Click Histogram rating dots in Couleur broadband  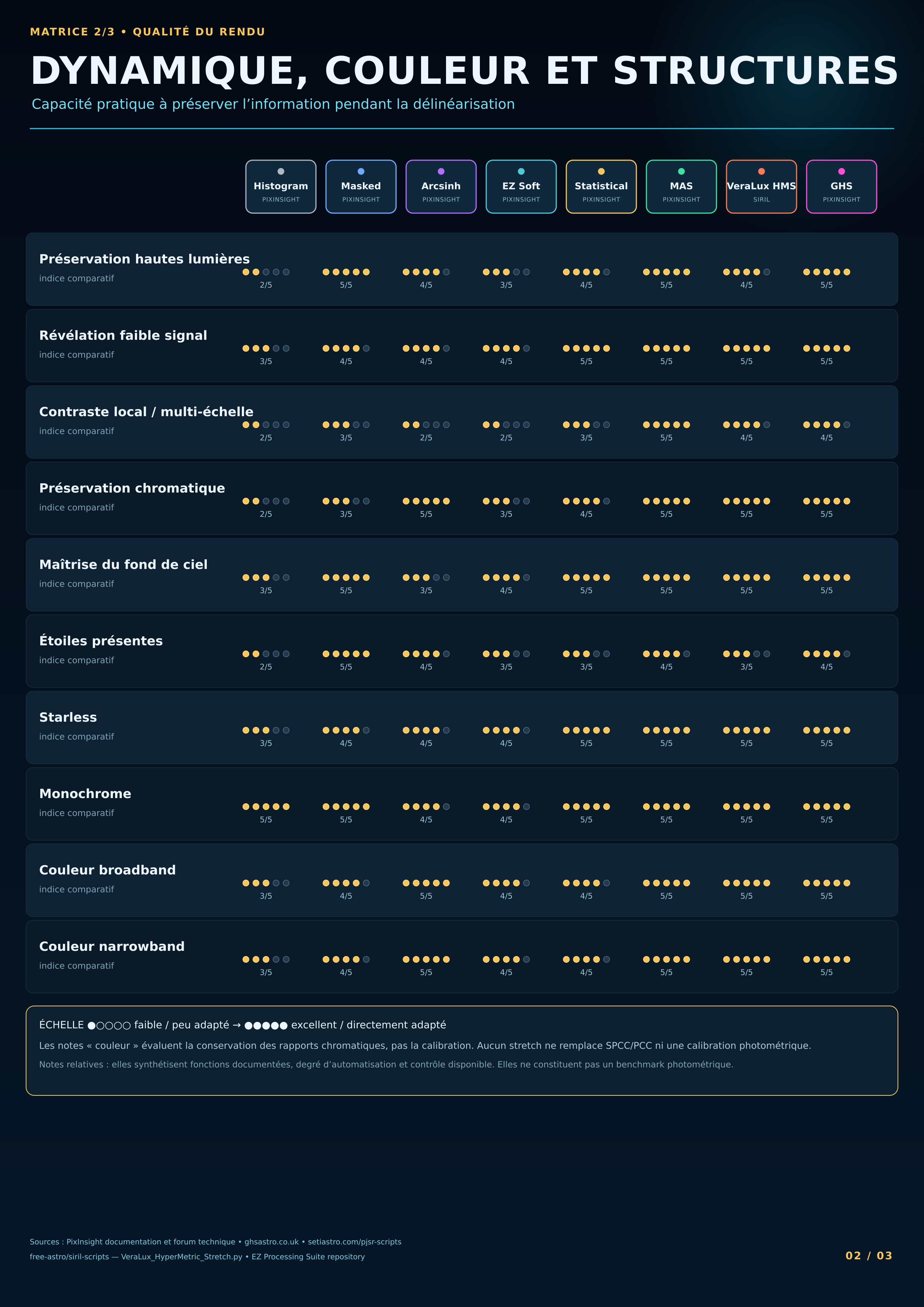266,883
